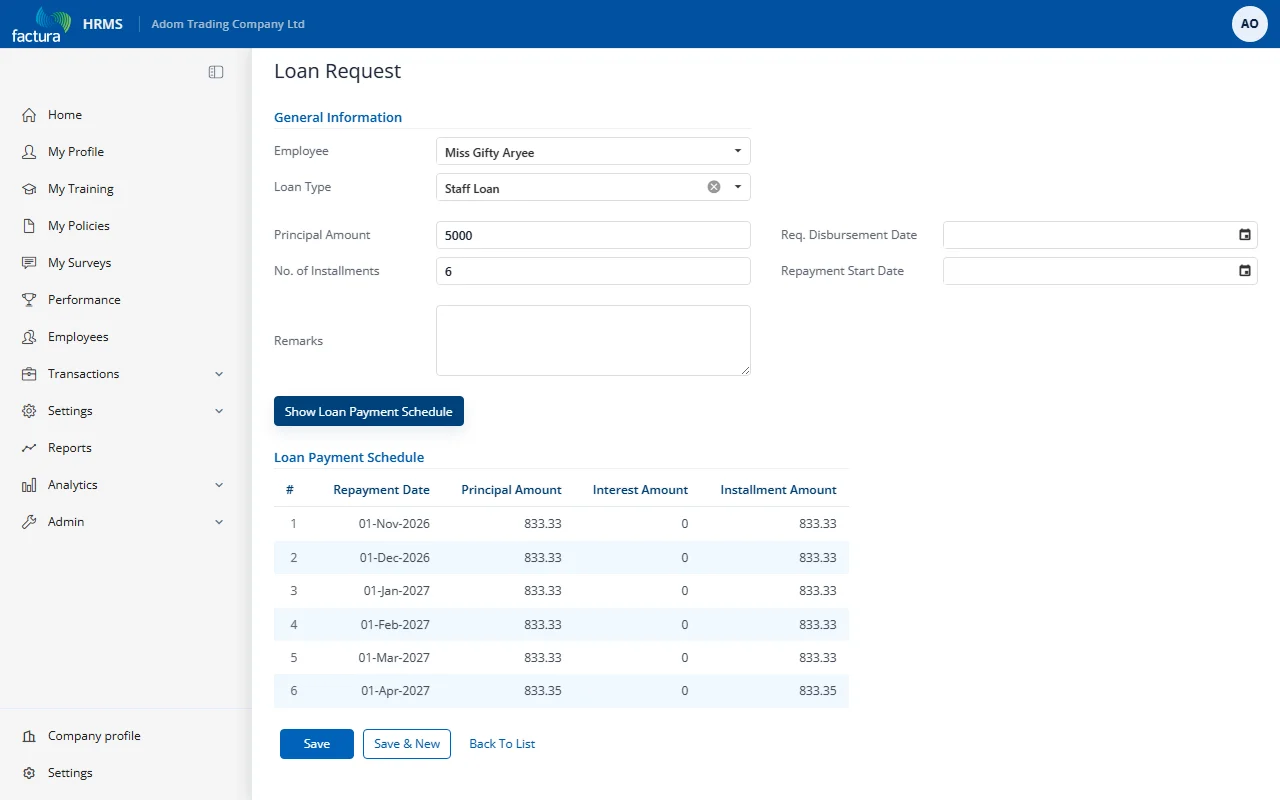The image size is (1280, 800).
Task: Open the Reports page
Action: click(x=70, y=448)
